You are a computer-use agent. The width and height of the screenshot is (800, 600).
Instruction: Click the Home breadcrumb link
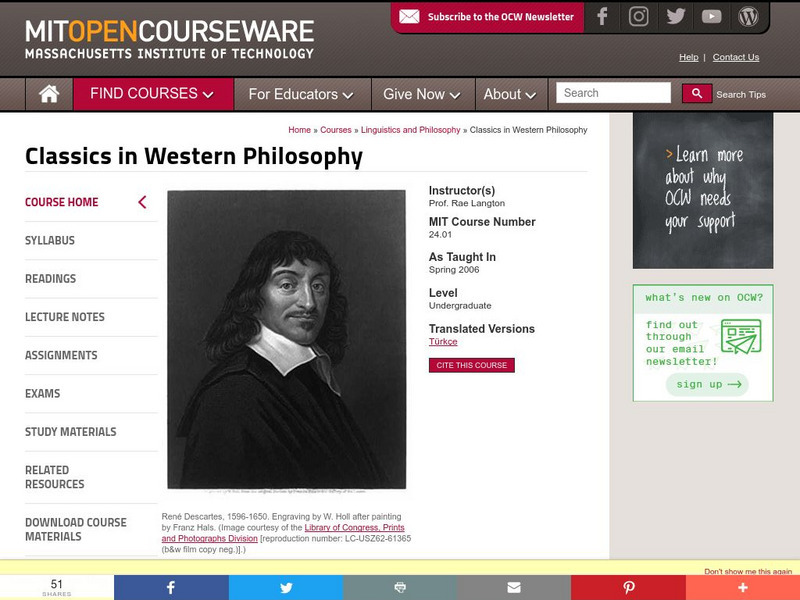pyautogui.click(x=299, y=130)
